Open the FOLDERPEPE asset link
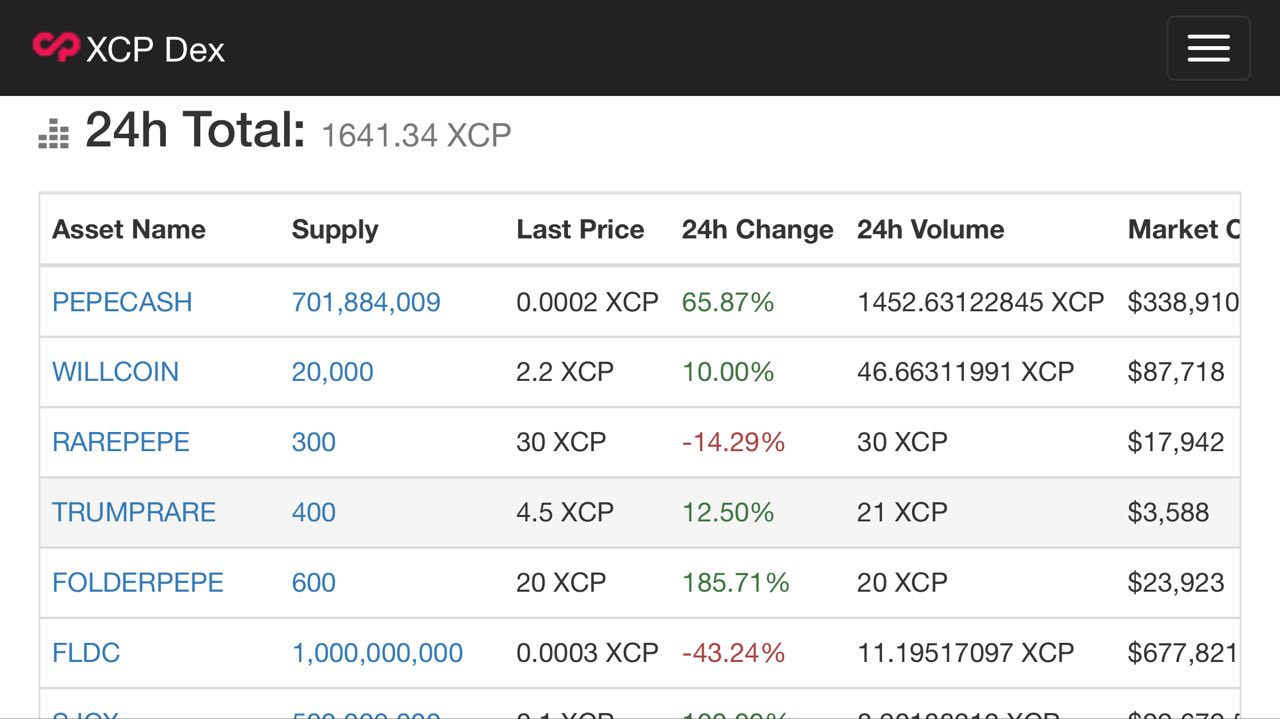This screenshot has width=1280, height=719. [138, 582]
